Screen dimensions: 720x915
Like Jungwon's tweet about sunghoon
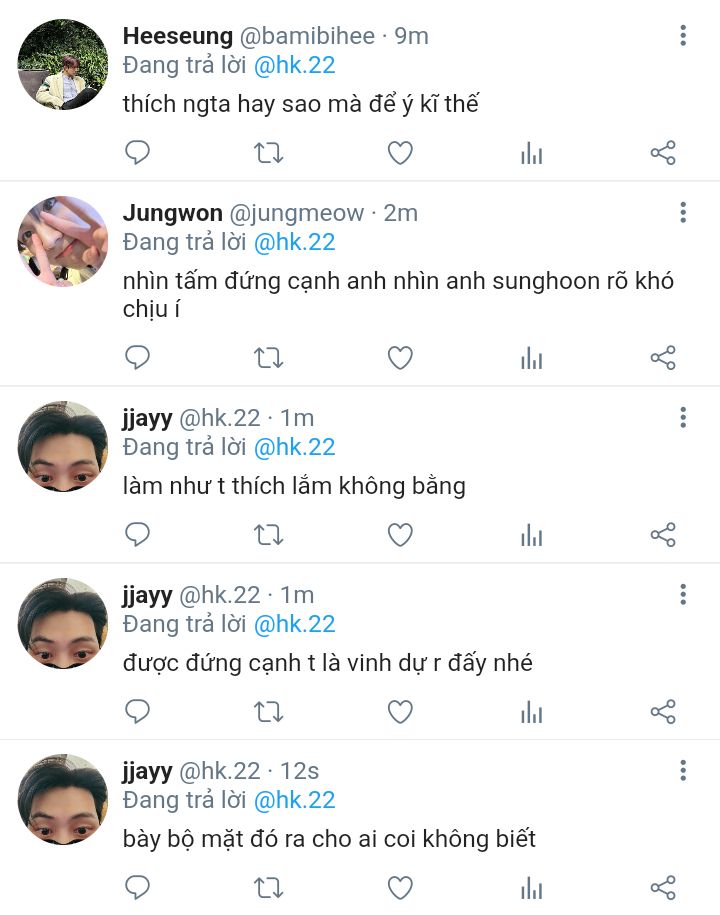click(400, 358)
